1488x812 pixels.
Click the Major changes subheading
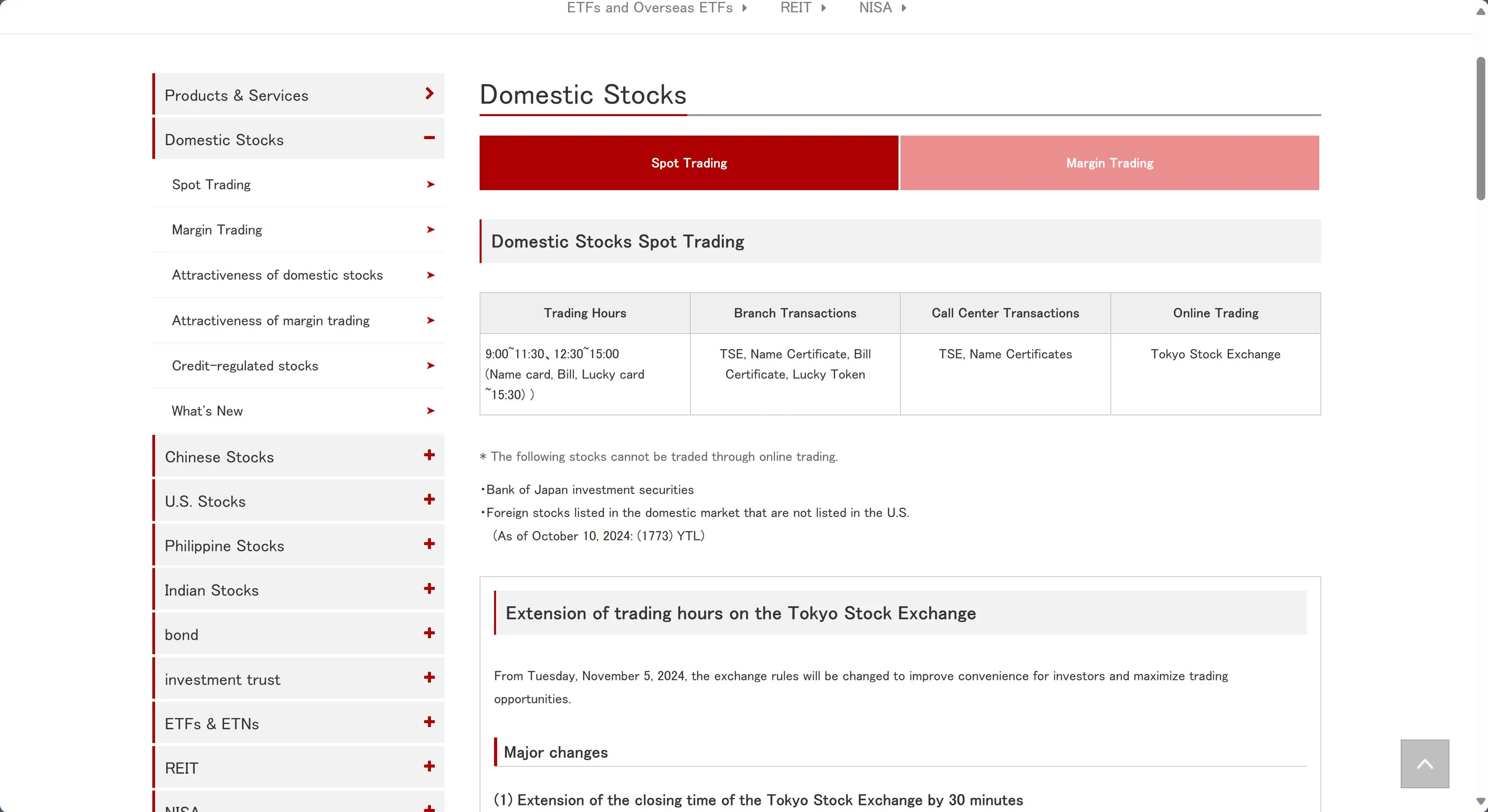(x=556, y=752)
